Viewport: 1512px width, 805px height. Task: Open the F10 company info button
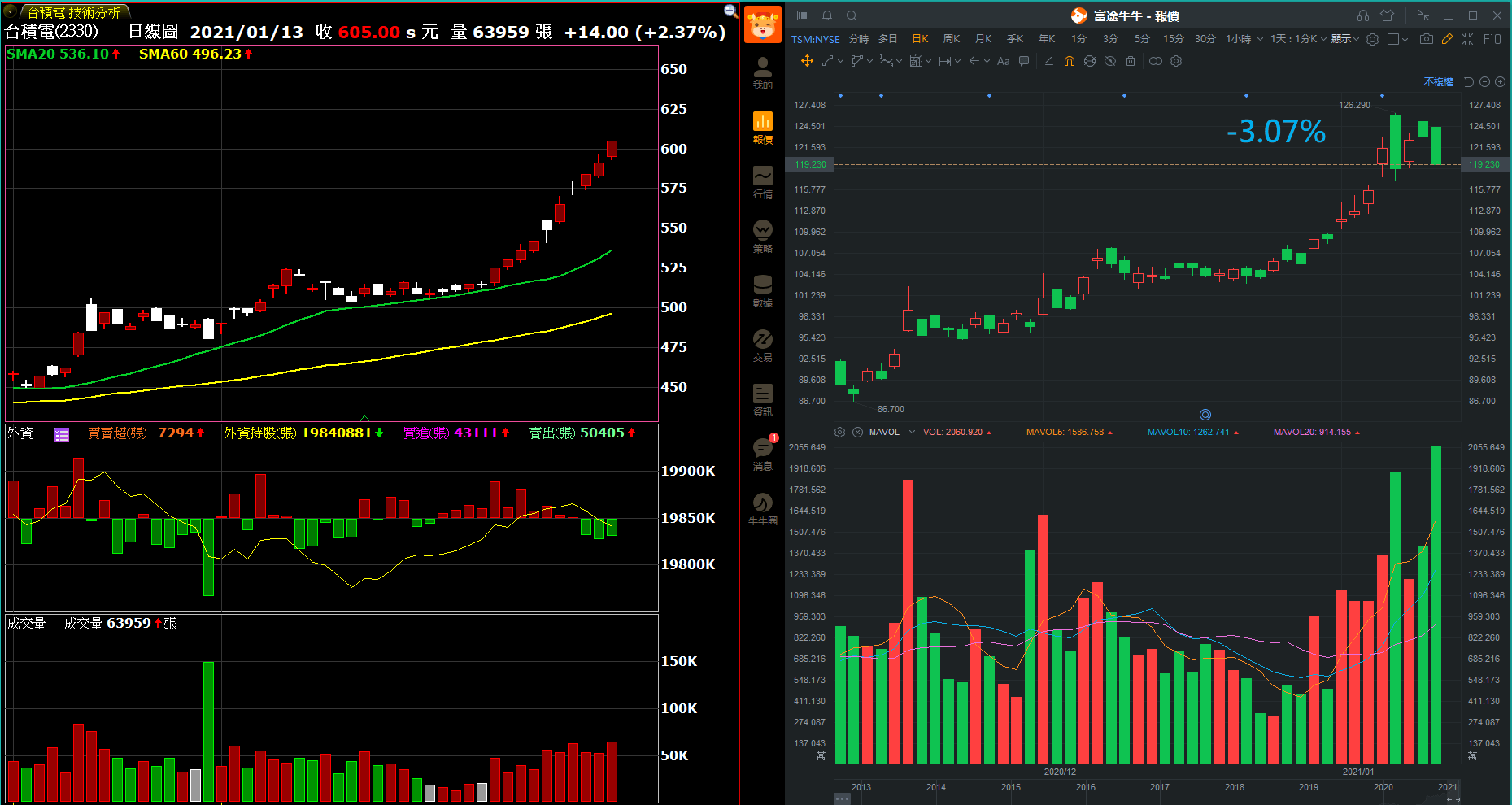pyautogui.click(x=1492, y=39)
